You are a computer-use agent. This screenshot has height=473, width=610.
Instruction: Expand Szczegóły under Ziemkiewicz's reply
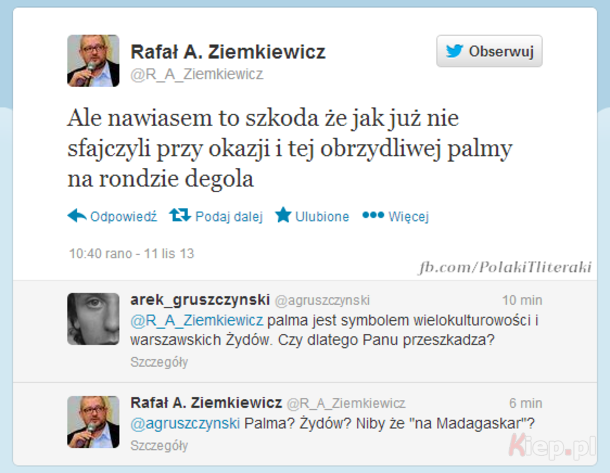click(159, 445)
